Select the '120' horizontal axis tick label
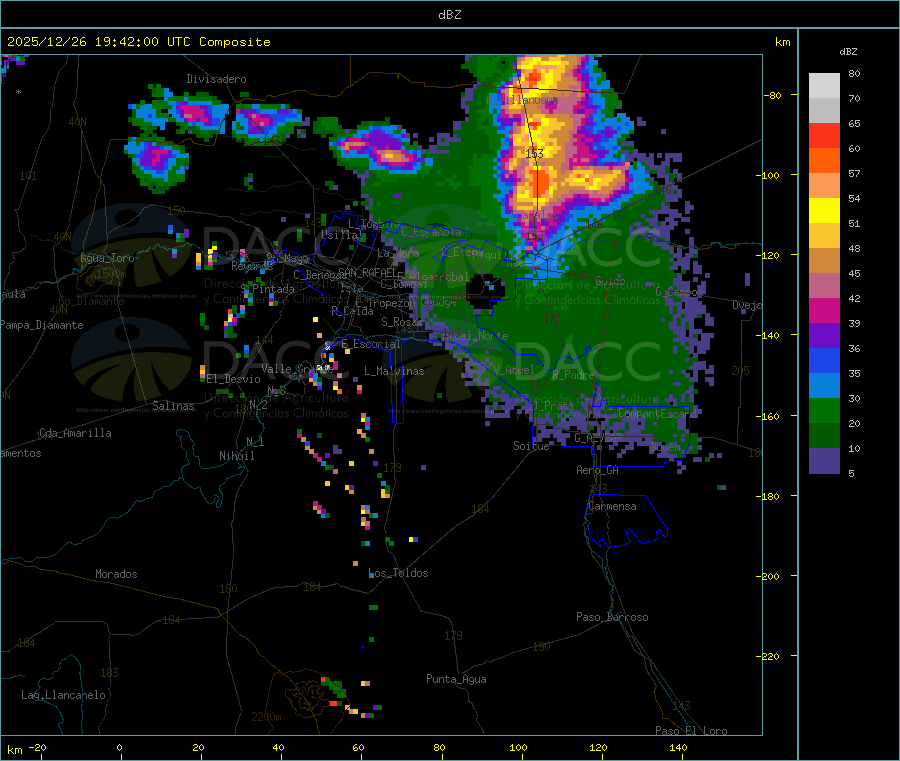900x761 pixels. click(598, 747)
